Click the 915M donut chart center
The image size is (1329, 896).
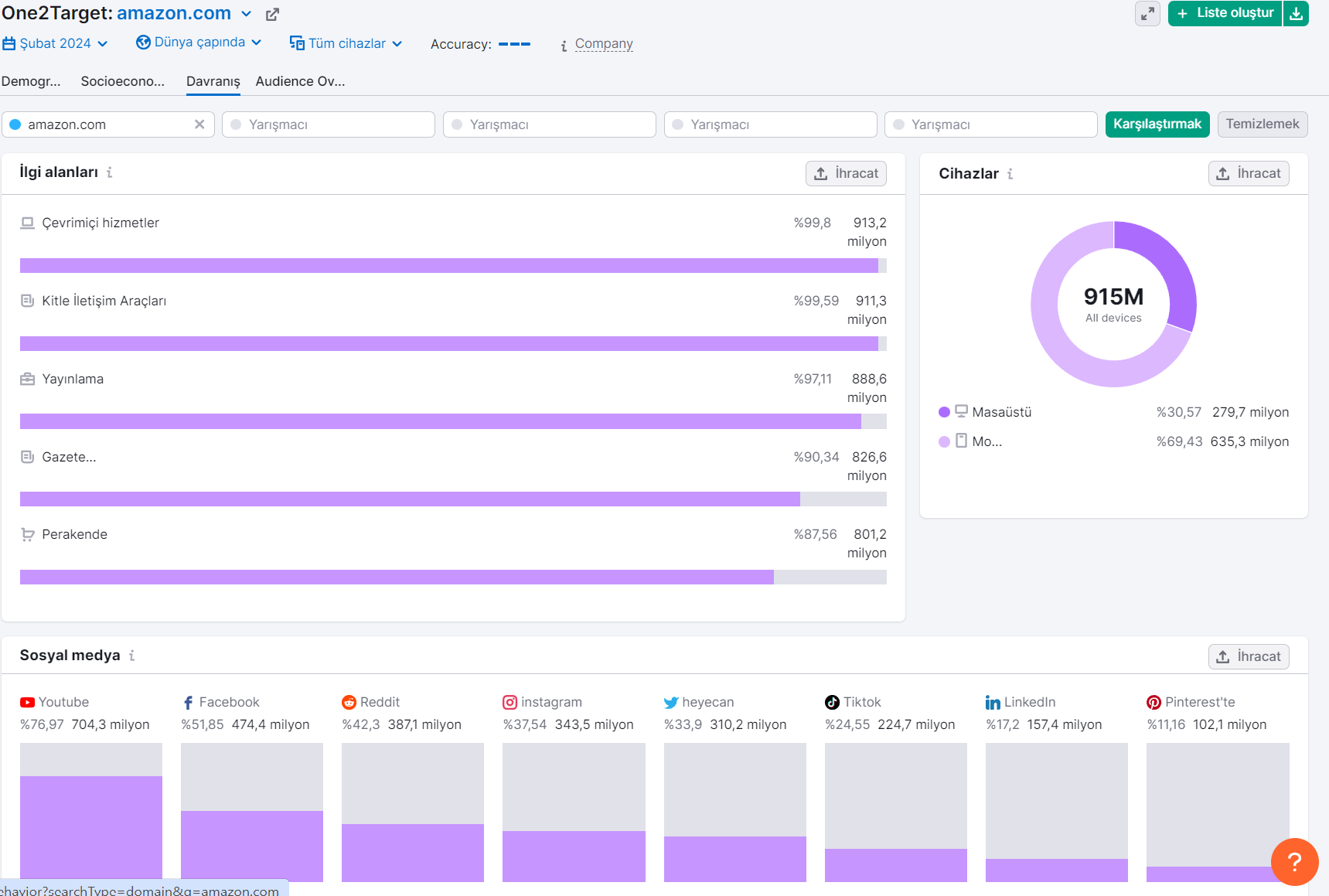1113,305
